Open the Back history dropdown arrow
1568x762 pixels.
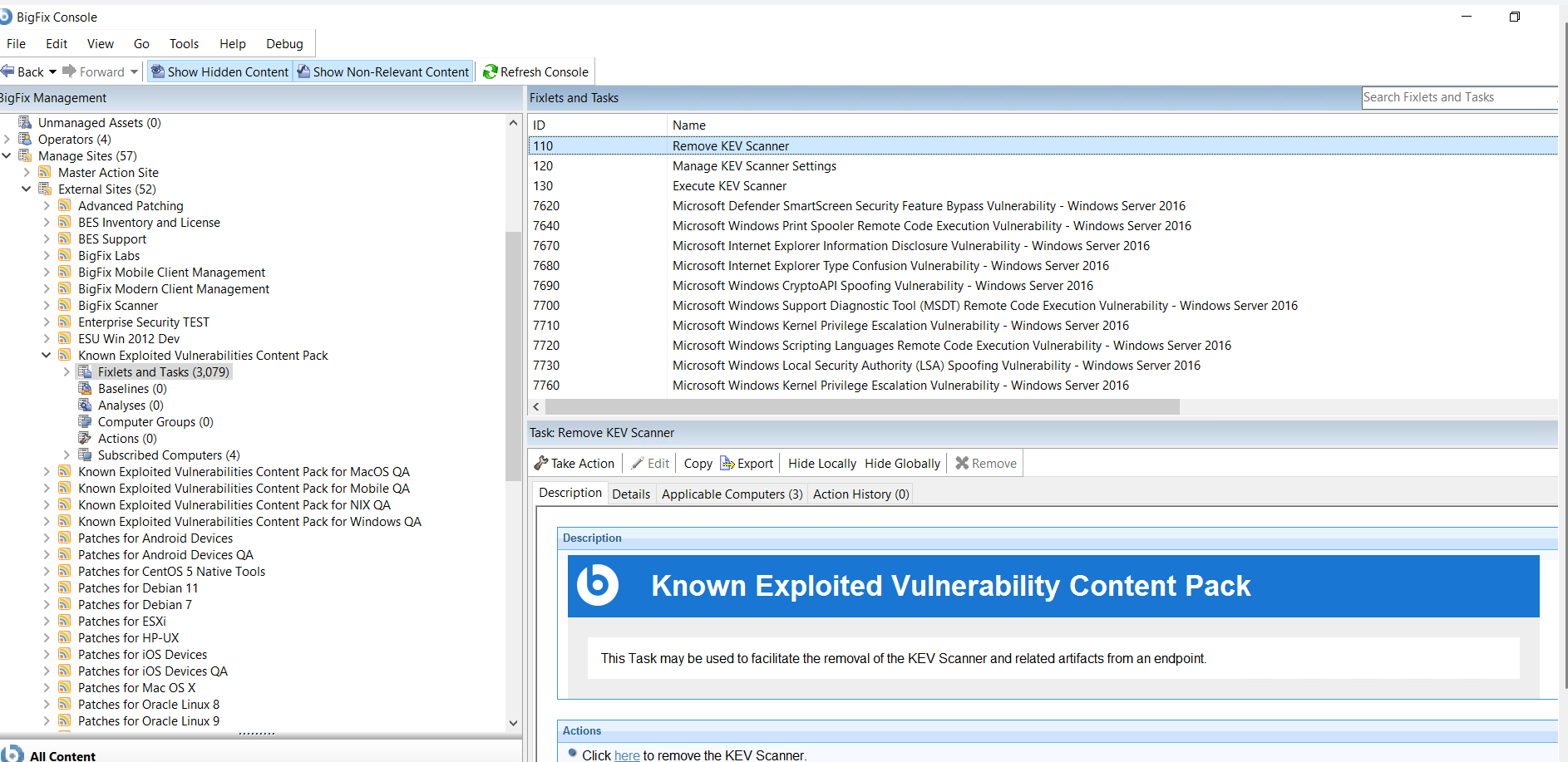pyautogui.click(x=53, y=72)
